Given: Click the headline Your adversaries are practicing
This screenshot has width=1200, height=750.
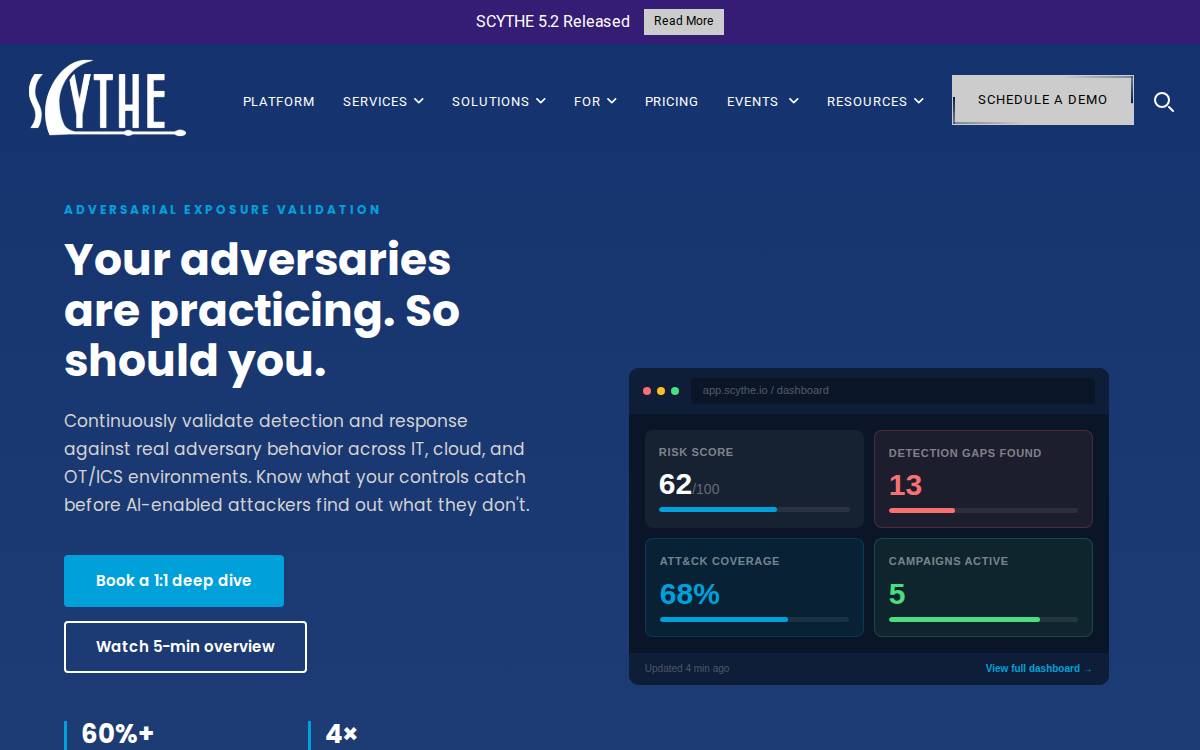Looking at the screenshot, I should 262,311.
